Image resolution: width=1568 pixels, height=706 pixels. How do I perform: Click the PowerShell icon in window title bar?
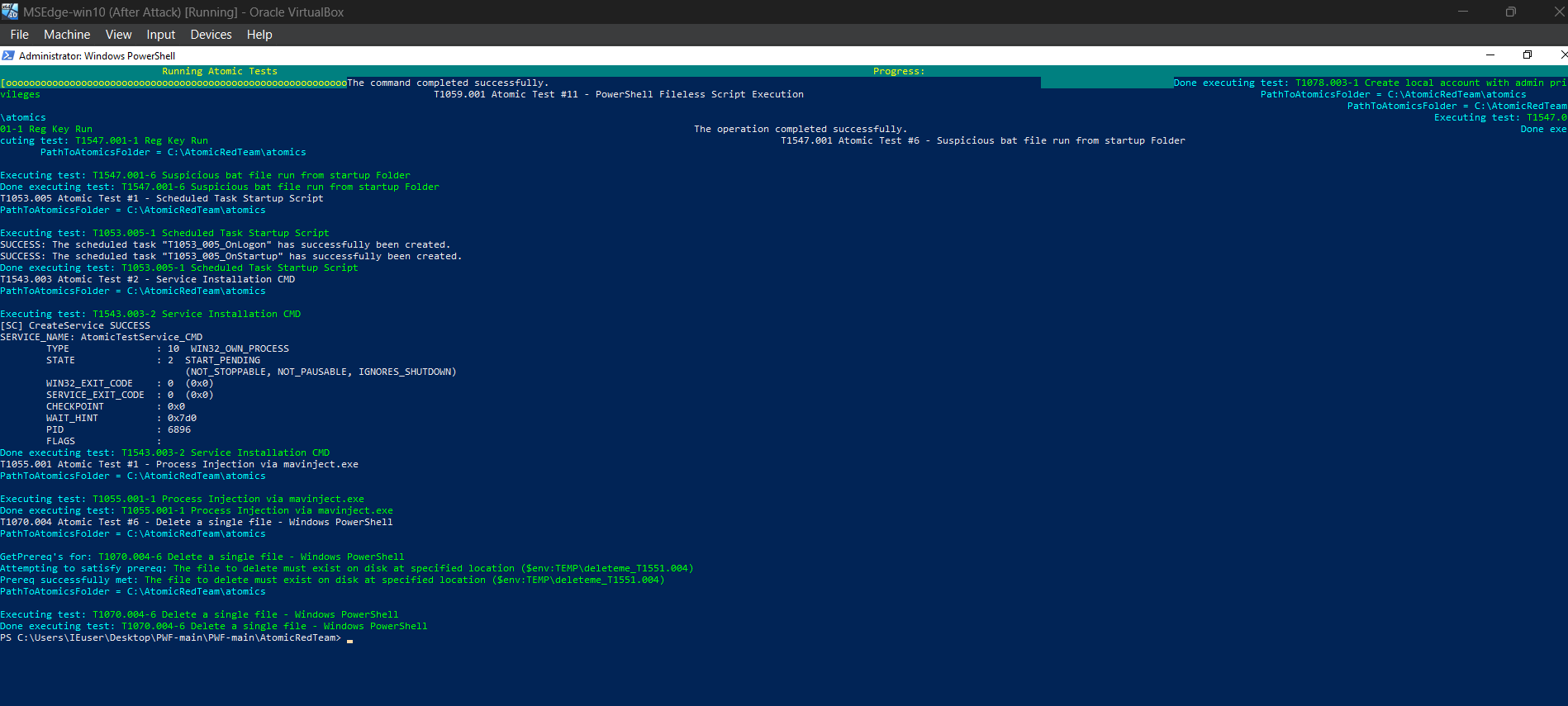(x=8, y=55)
